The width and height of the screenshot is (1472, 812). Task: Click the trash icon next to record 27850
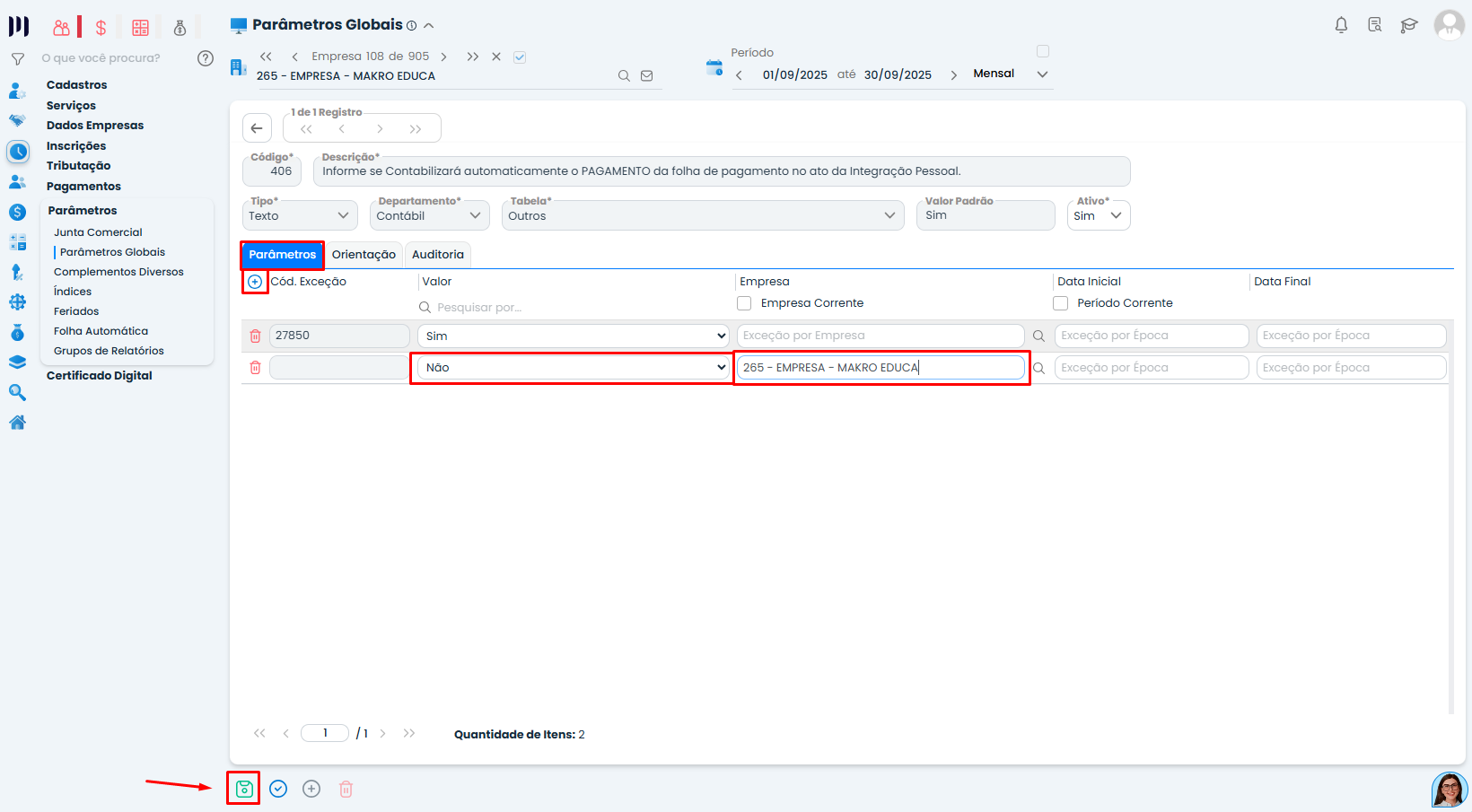(255, 335)
